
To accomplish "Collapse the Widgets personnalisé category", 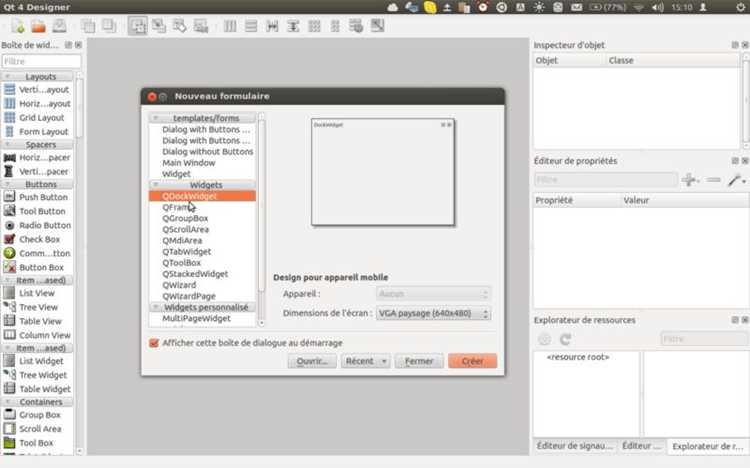I will 155,307.
